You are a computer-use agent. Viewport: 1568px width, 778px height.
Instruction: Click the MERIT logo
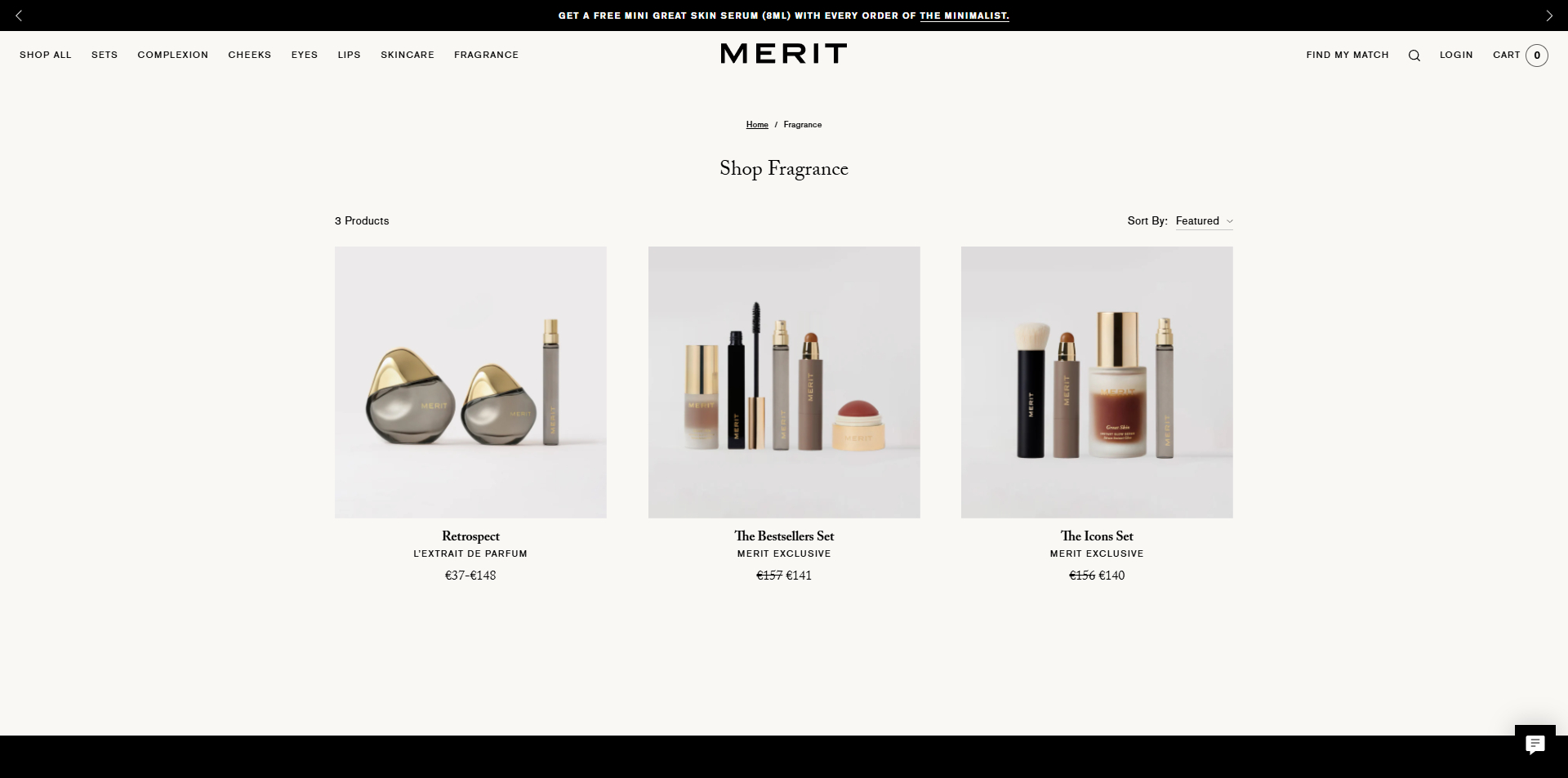pos(782,54)
